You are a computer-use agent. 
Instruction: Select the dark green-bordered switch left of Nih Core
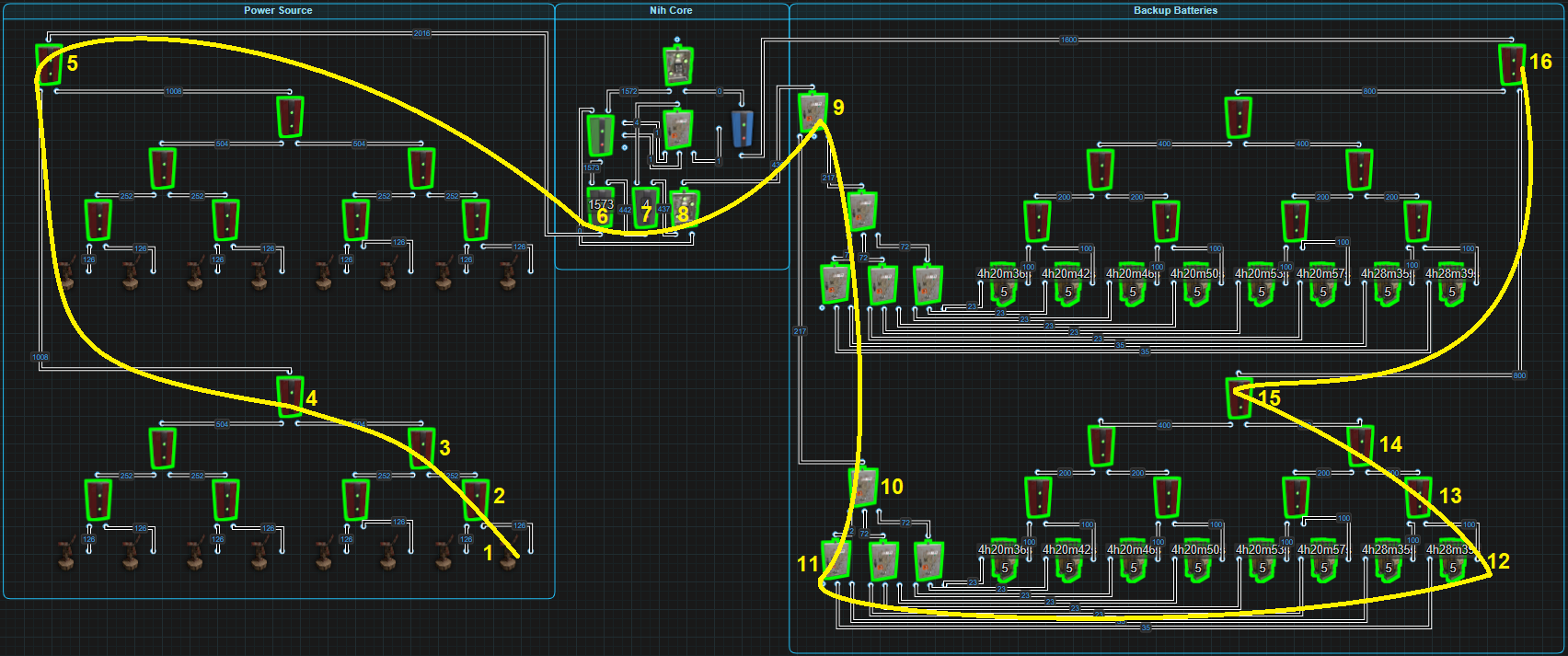601,135
